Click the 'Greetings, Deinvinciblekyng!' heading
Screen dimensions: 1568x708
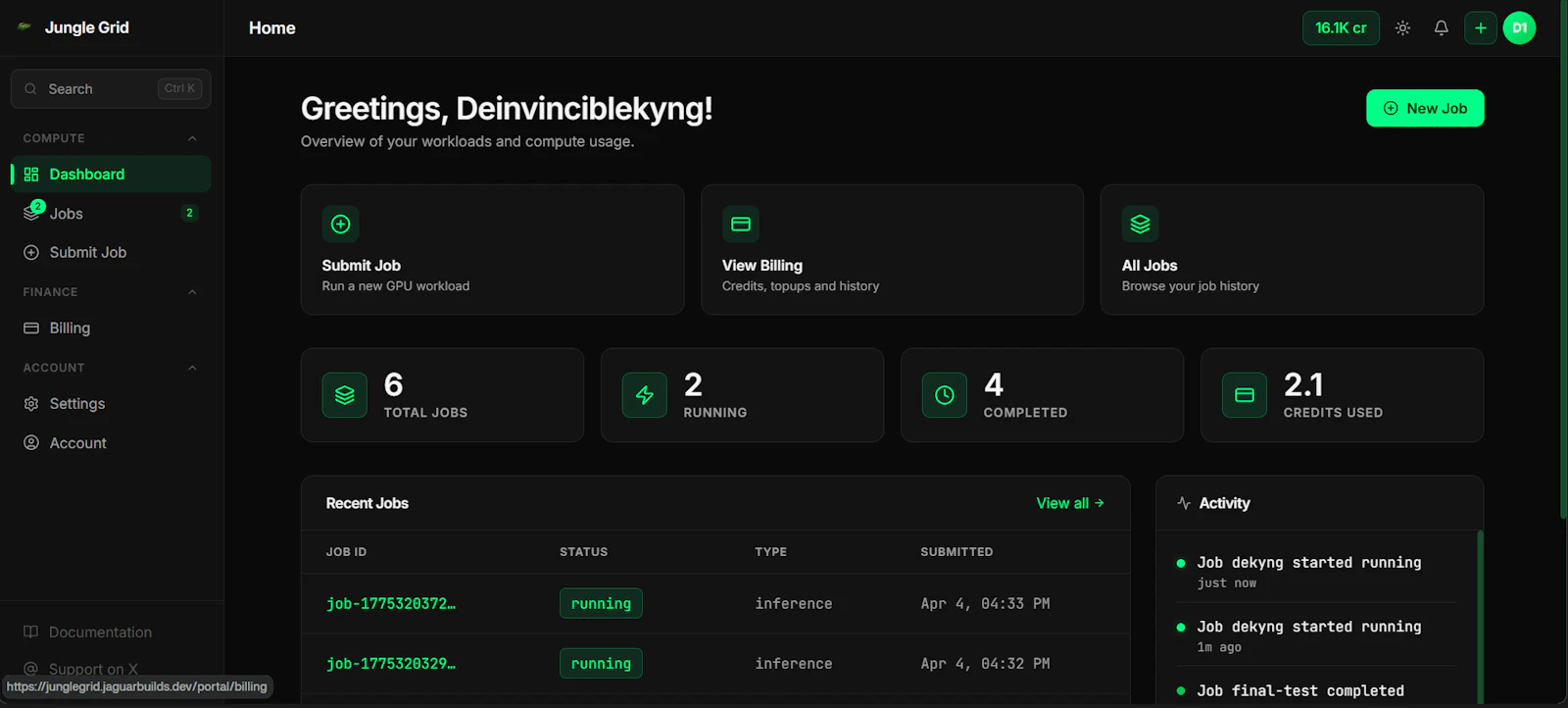[507, 109]
